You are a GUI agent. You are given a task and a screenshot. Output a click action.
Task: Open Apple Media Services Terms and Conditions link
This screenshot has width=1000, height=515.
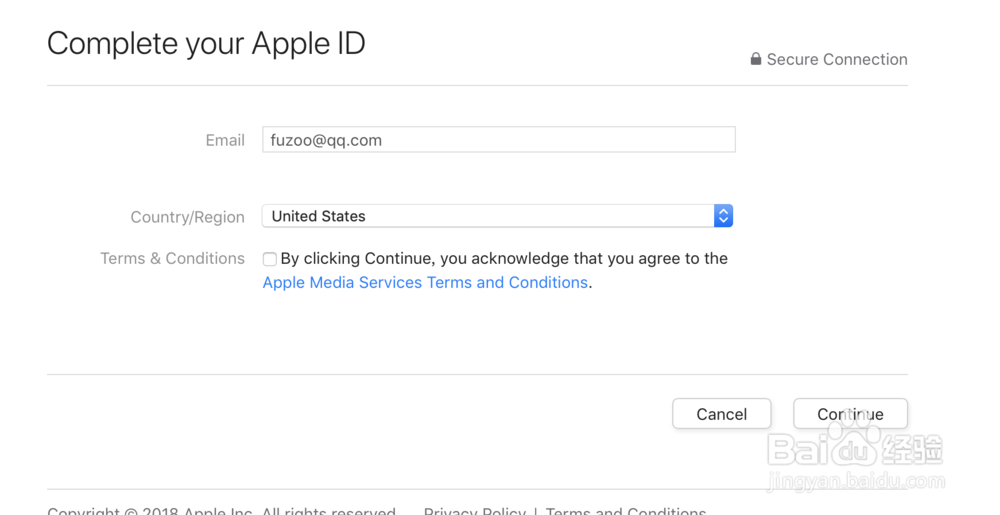(425, 282)
